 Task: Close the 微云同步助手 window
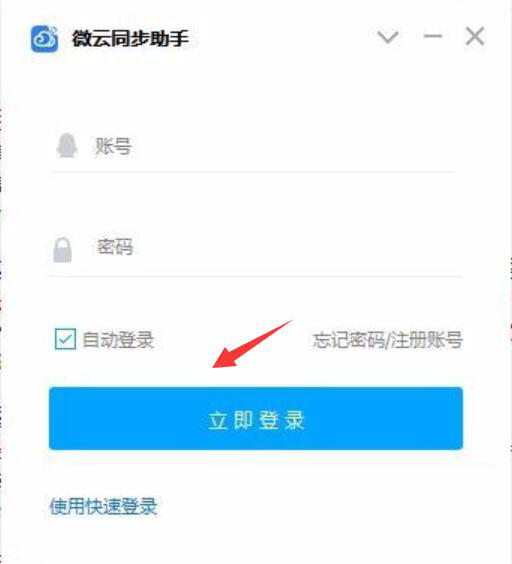pyautogui.click(x=475, y=36)
